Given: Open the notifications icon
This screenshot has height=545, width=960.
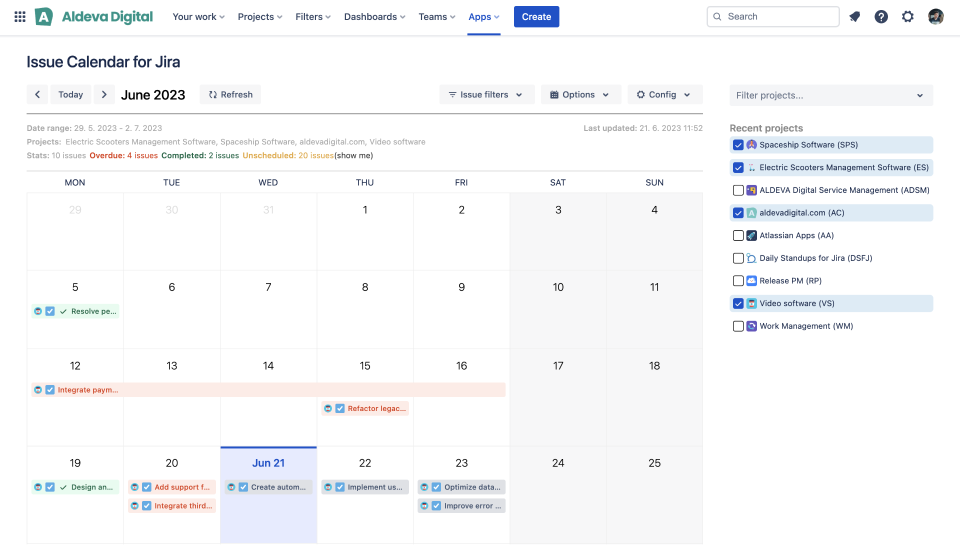Looking at the screenshot, I should click(855, 17).
